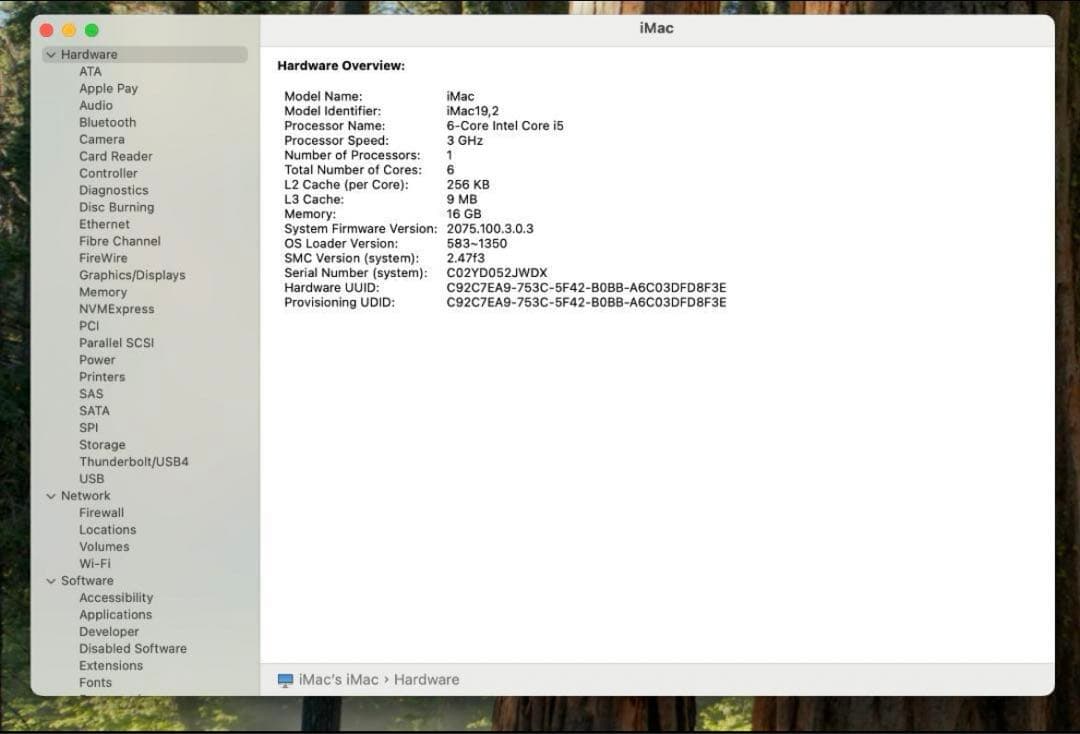1080x734 pixels.
Task: Collapse the Hardware section
Action: pos(51,54)
